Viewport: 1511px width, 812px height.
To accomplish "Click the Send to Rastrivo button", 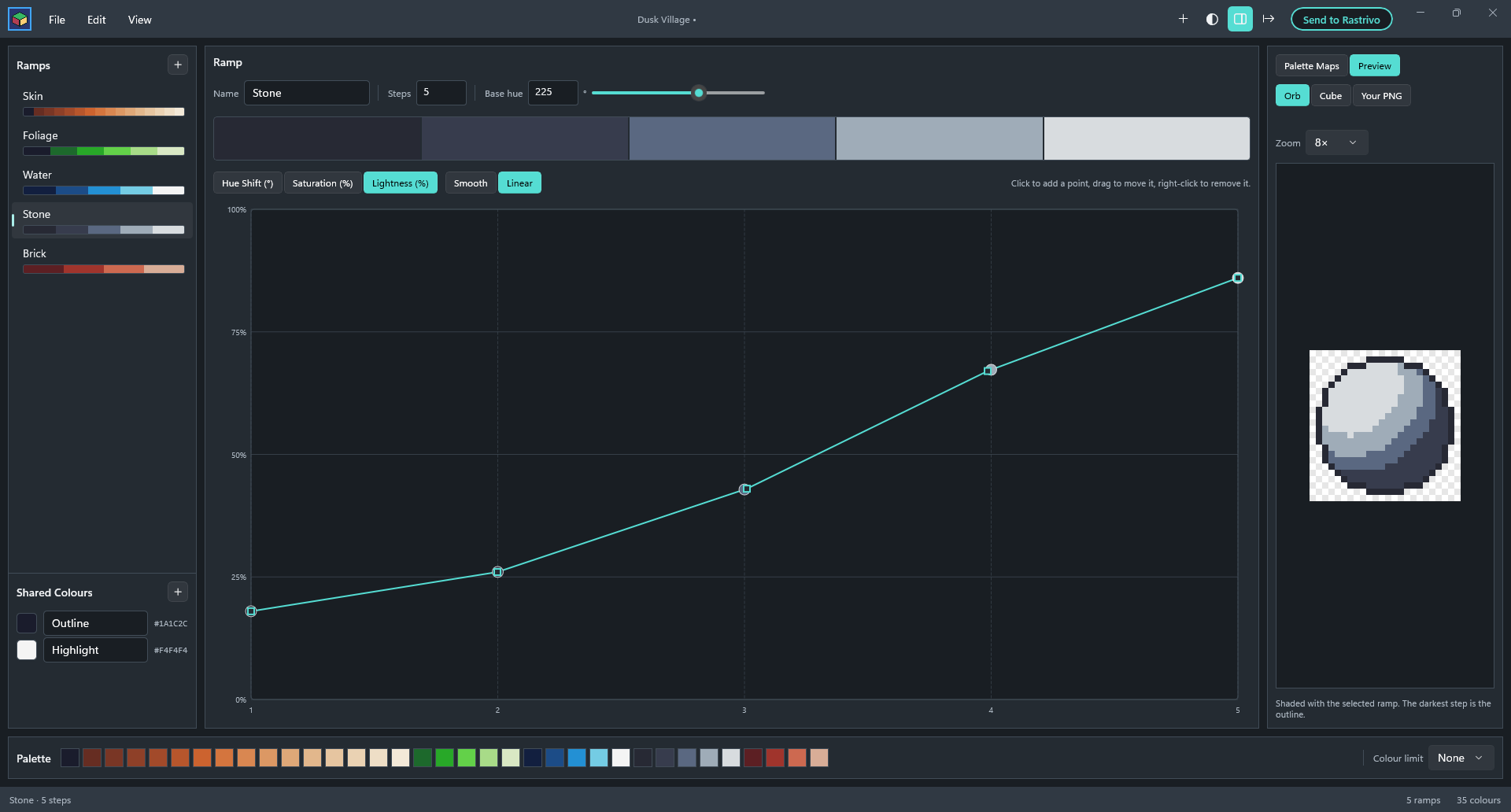I will click(x=1341, y=19).
